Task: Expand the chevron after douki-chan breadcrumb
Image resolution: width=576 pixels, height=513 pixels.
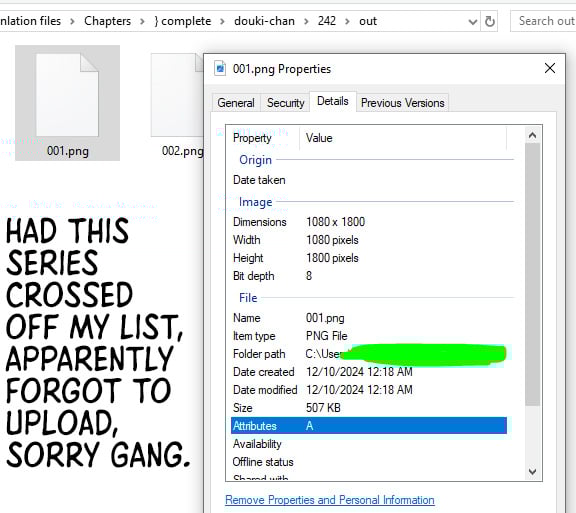Action: coord(306,22)
